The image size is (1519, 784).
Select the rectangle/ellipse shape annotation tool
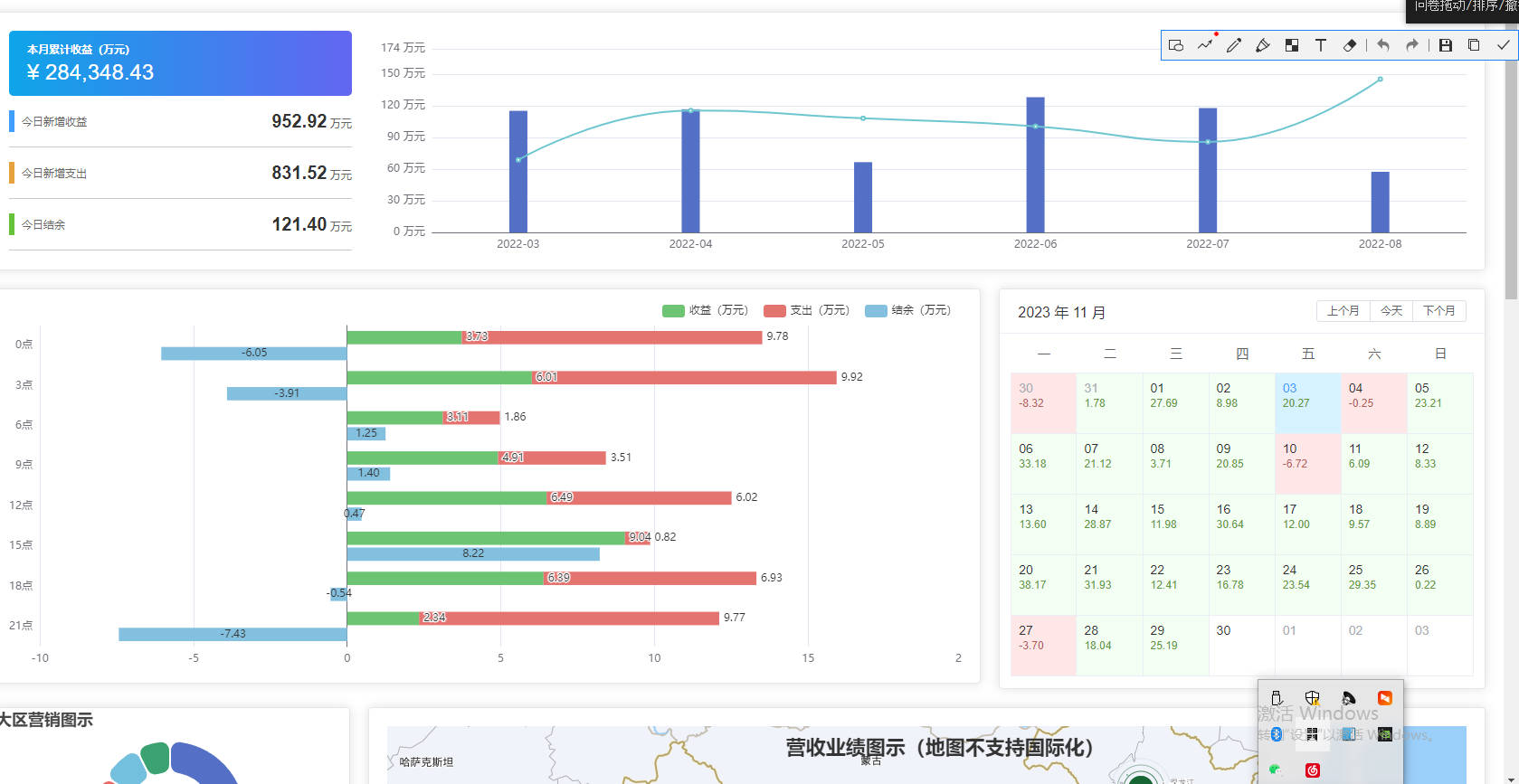[x=1176, y=45]
